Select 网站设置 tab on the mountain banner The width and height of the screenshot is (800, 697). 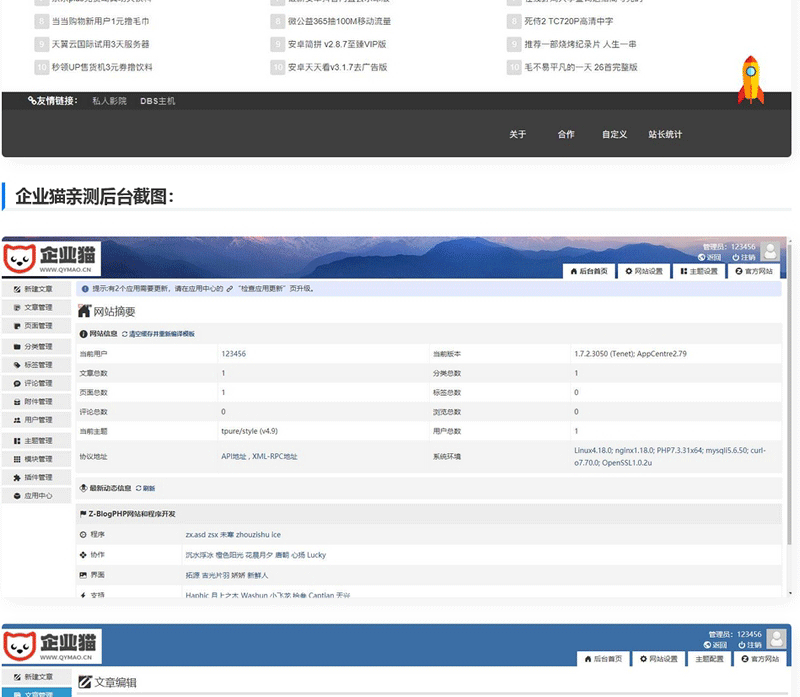pos(644,271)
